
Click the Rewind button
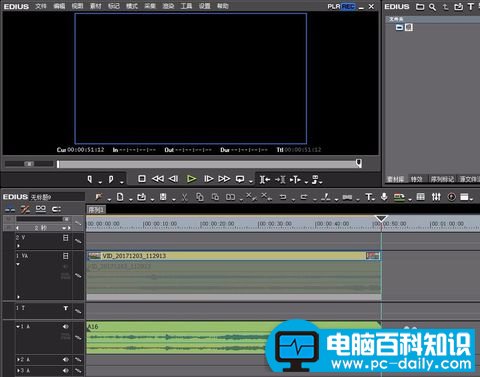[158, 179]
